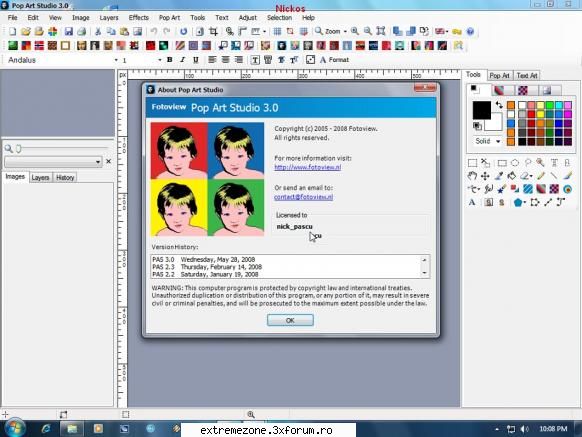Toggle align text right

point(239,60)
